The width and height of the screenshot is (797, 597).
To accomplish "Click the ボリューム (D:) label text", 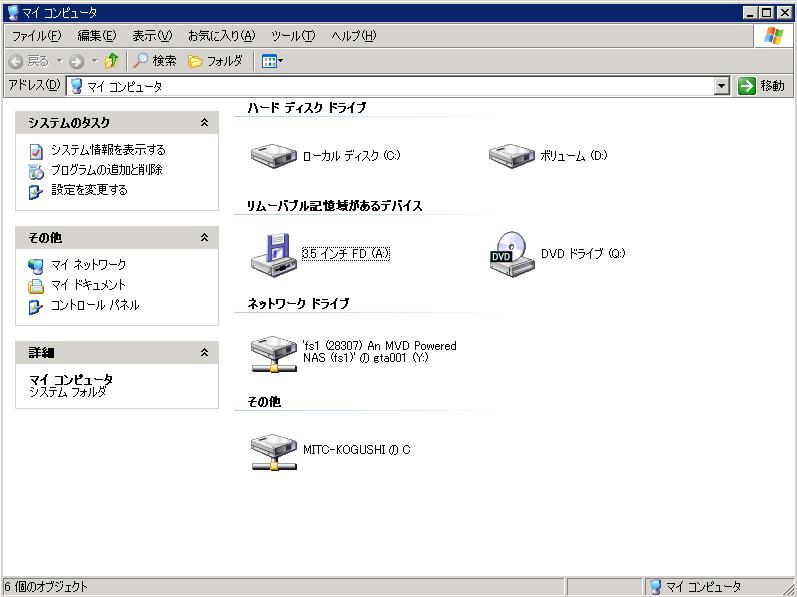I will point(573,155).
